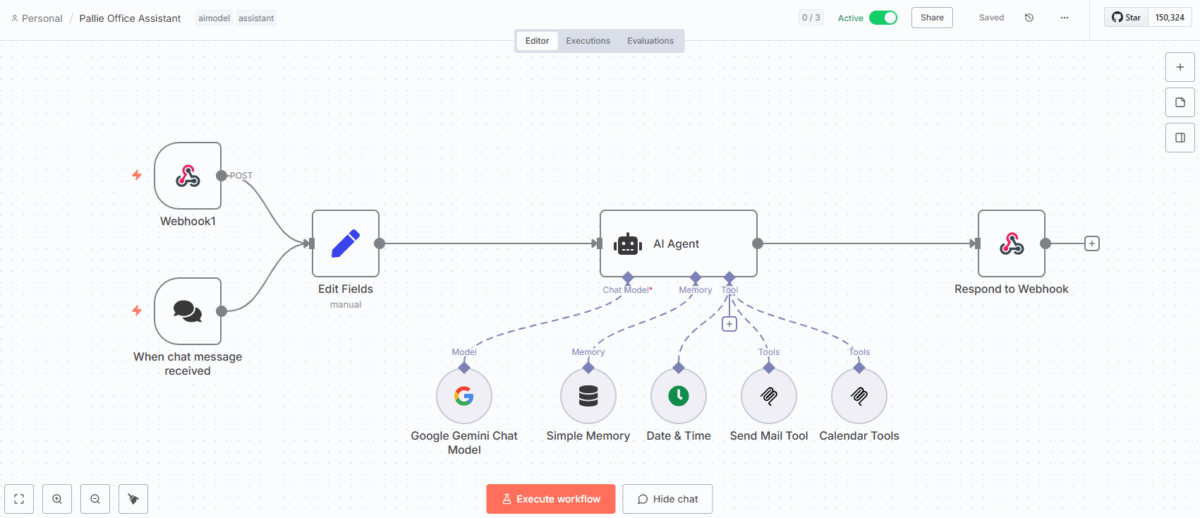This screenshot has width=1200, height=518.
Task: Open workflow history clock icon
Action: pyautogui.click(x=1030, y=18)
